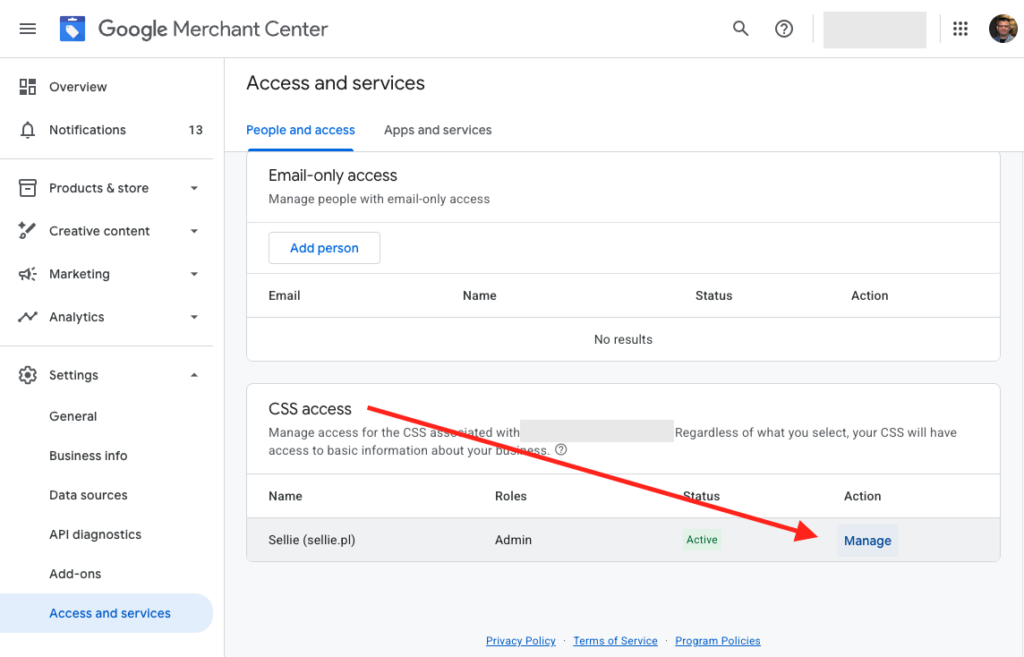Open API diagnostics settings
The width and height of the screenshot is (1024, 657).
[95, 534]
